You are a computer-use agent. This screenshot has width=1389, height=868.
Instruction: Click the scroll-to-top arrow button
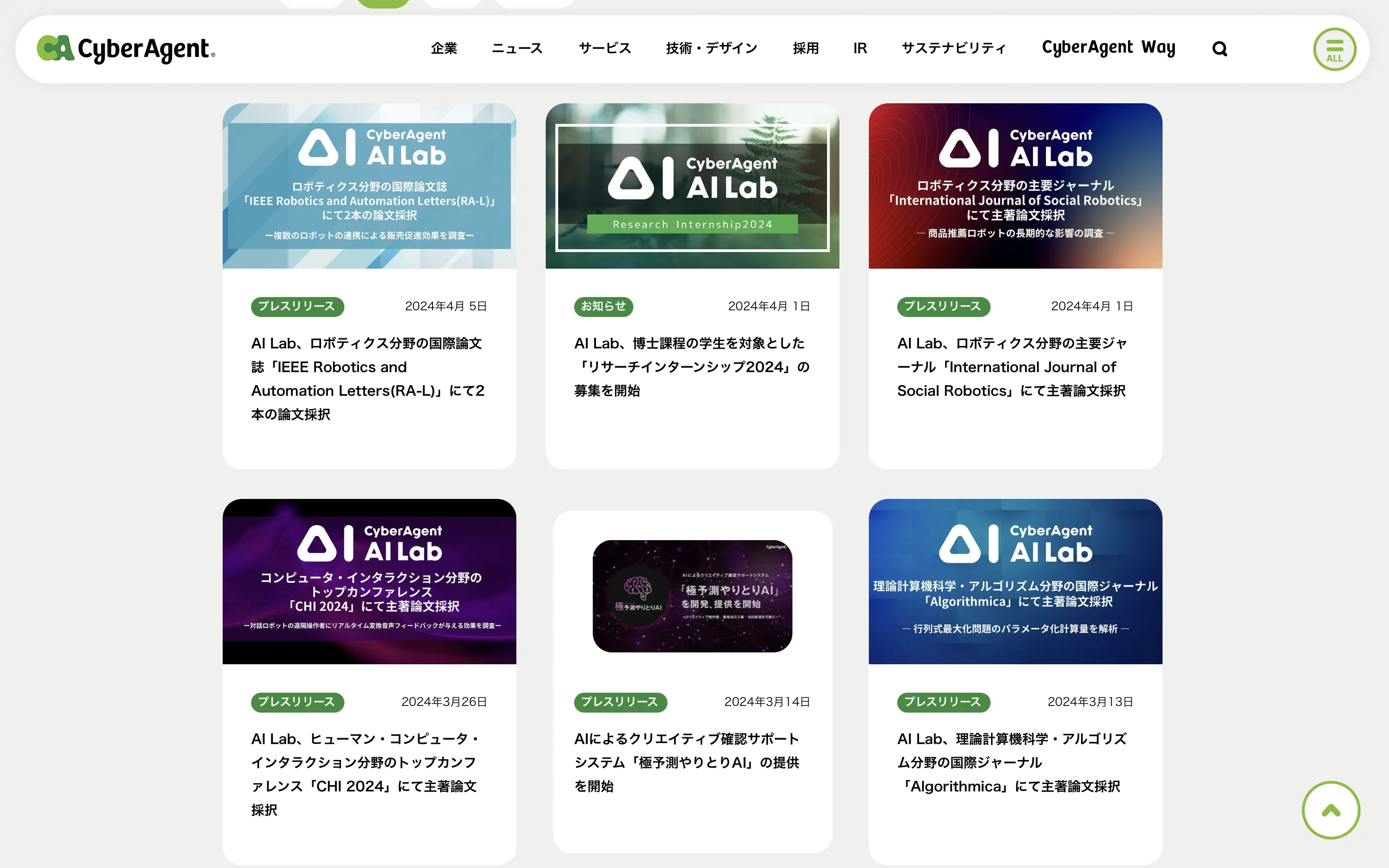(1330, 810)
